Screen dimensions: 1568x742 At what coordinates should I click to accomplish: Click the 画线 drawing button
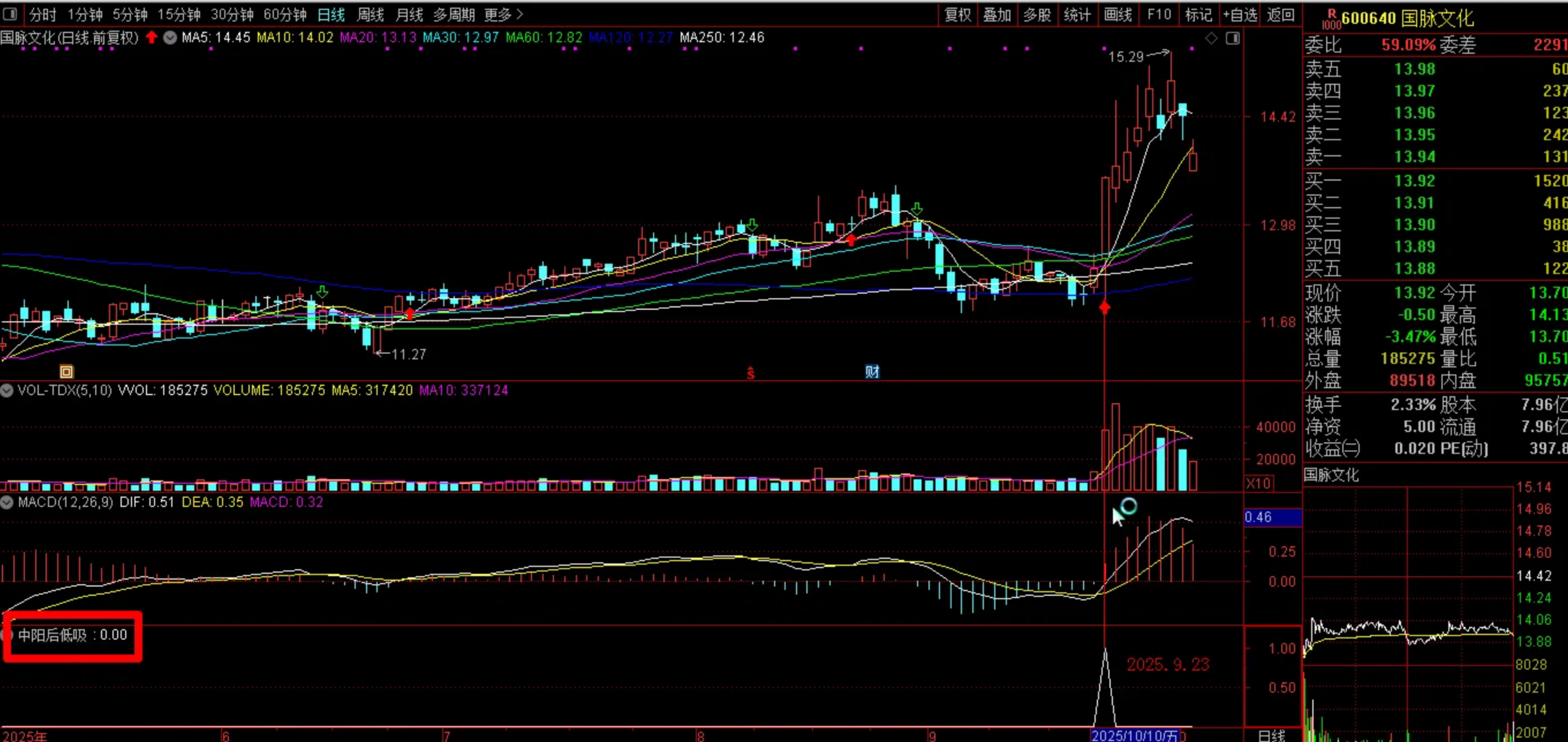tap(1118, 14)
